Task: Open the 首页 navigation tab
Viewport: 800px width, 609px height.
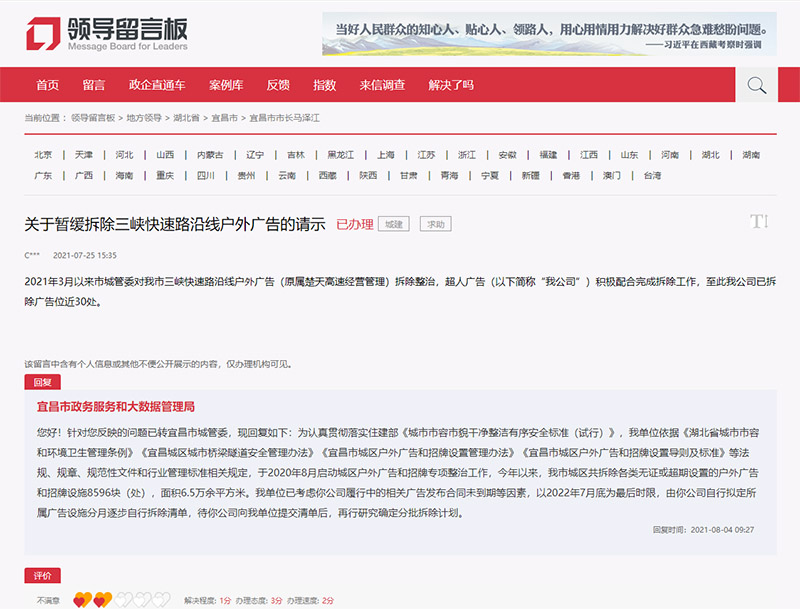Action: (x=47, y=85)
